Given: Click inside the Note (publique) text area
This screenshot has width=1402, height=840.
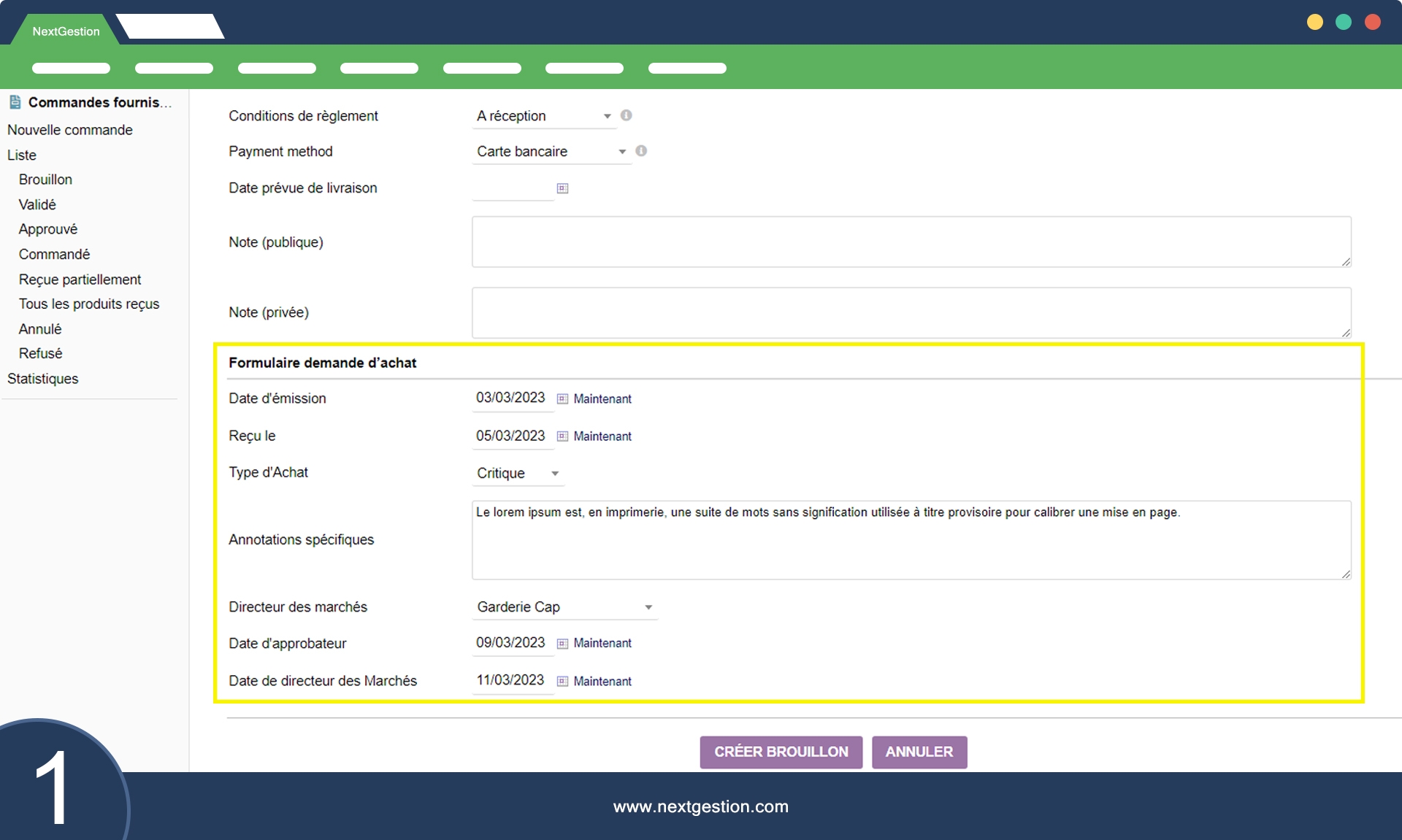Looking at the screenshot, I should (x=911, y=242).
